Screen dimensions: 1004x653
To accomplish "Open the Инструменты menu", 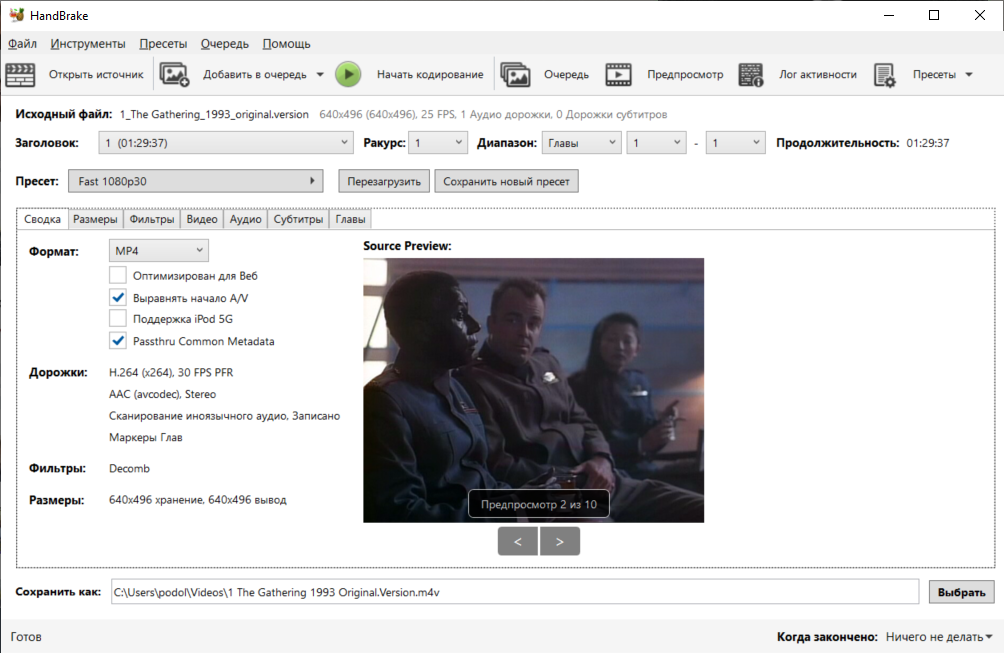I will point(88,44).
